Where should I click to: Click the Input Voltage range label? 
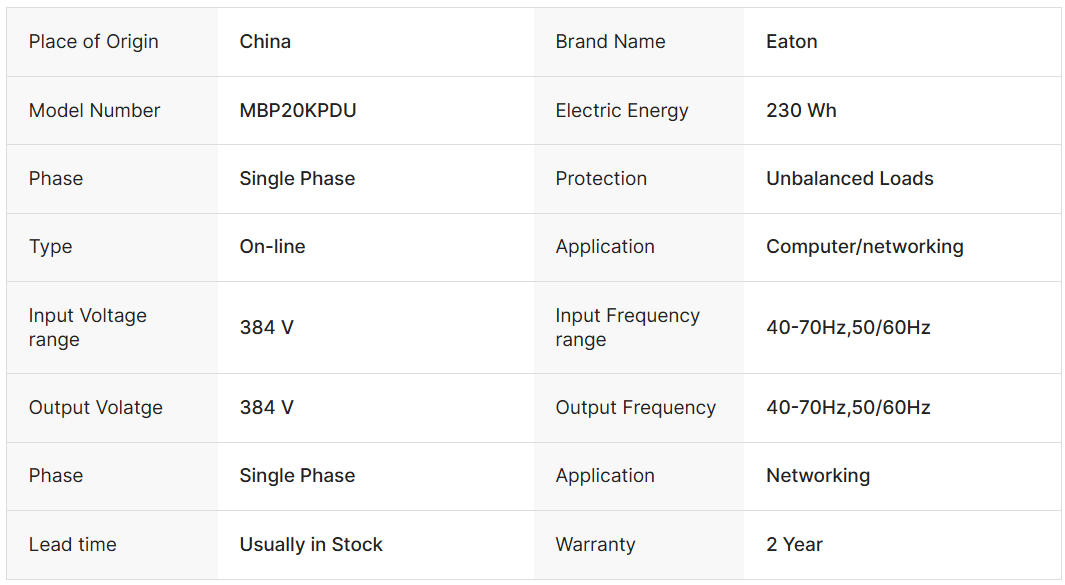(87, 327)
